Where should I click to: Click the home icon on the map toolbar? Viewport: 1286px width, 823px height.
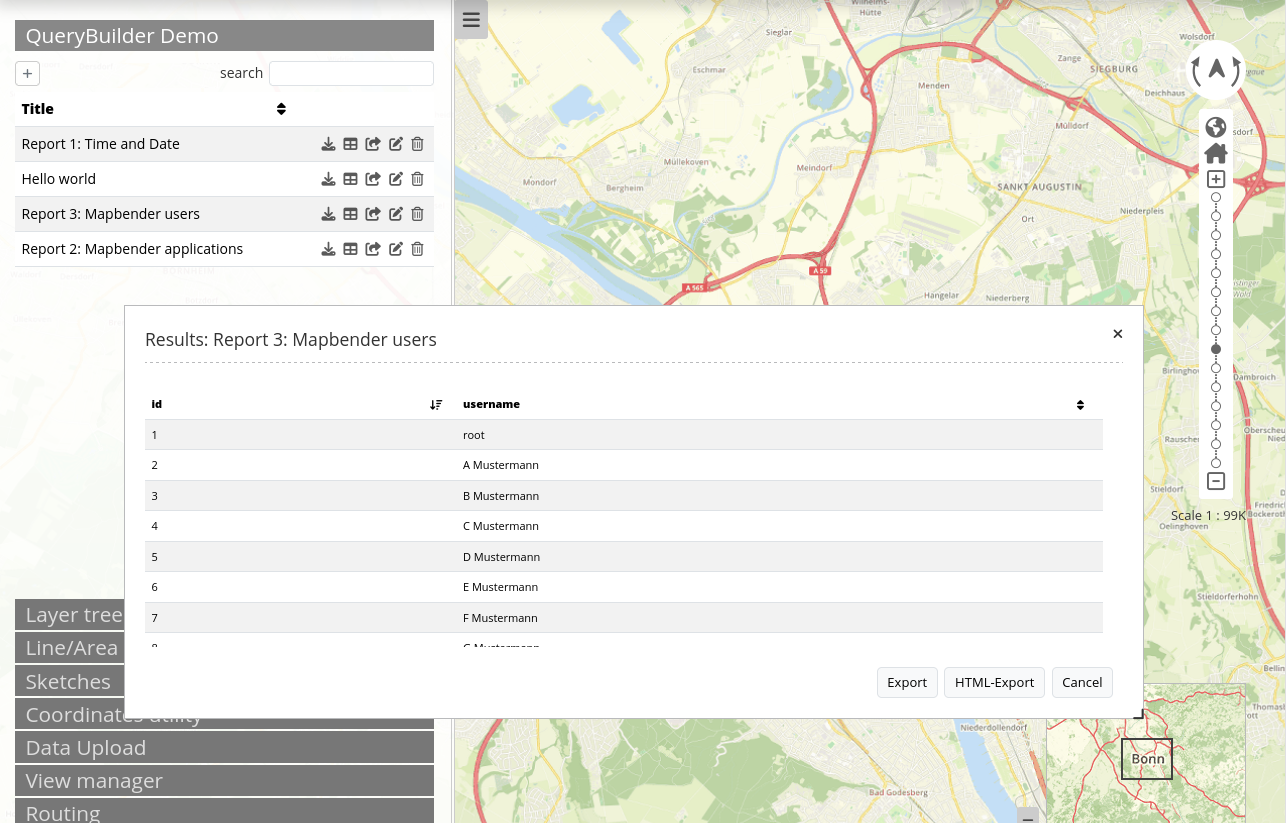[1216, 153]
